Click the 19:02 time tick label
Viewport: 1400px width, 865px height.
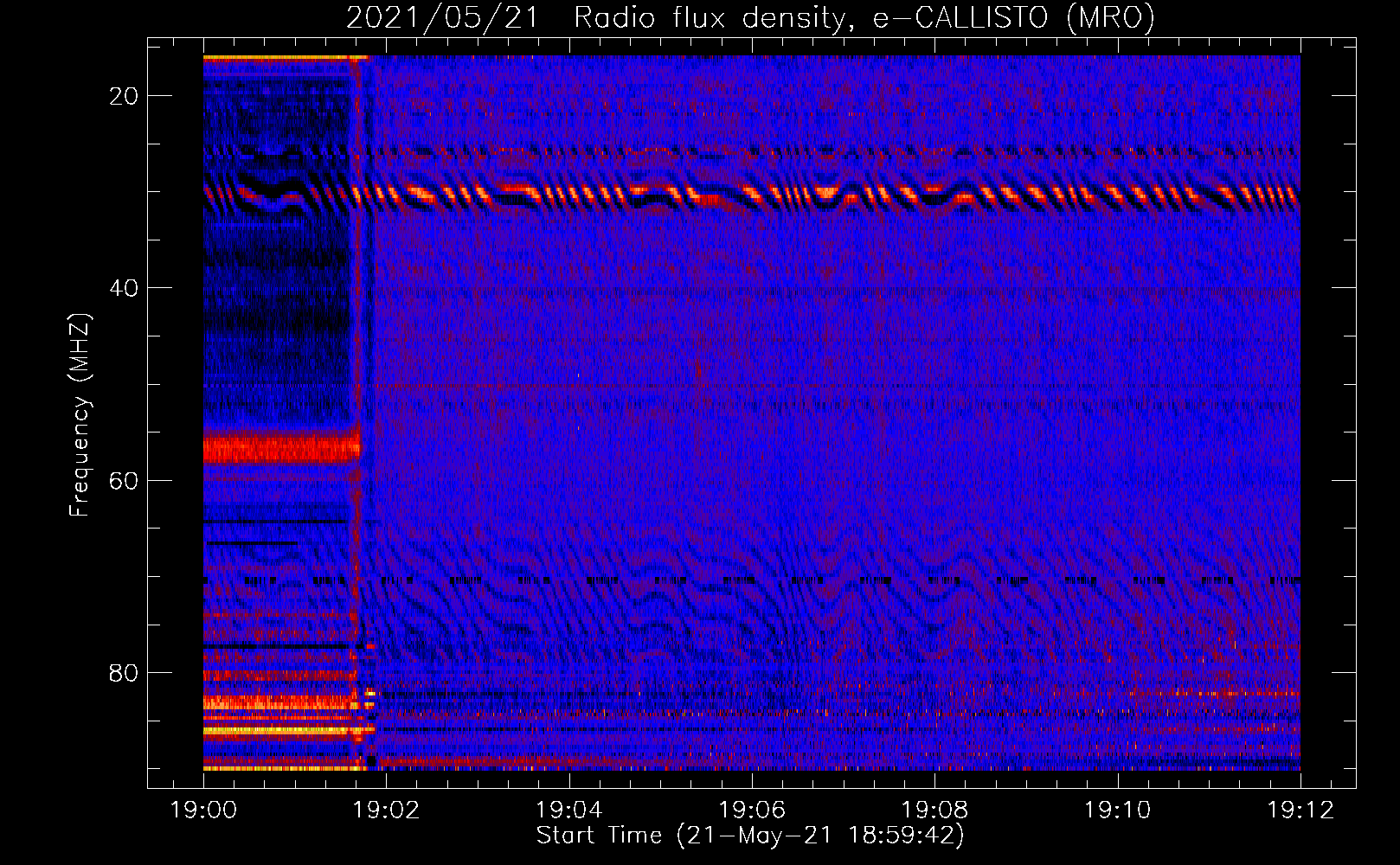point(387,810)
